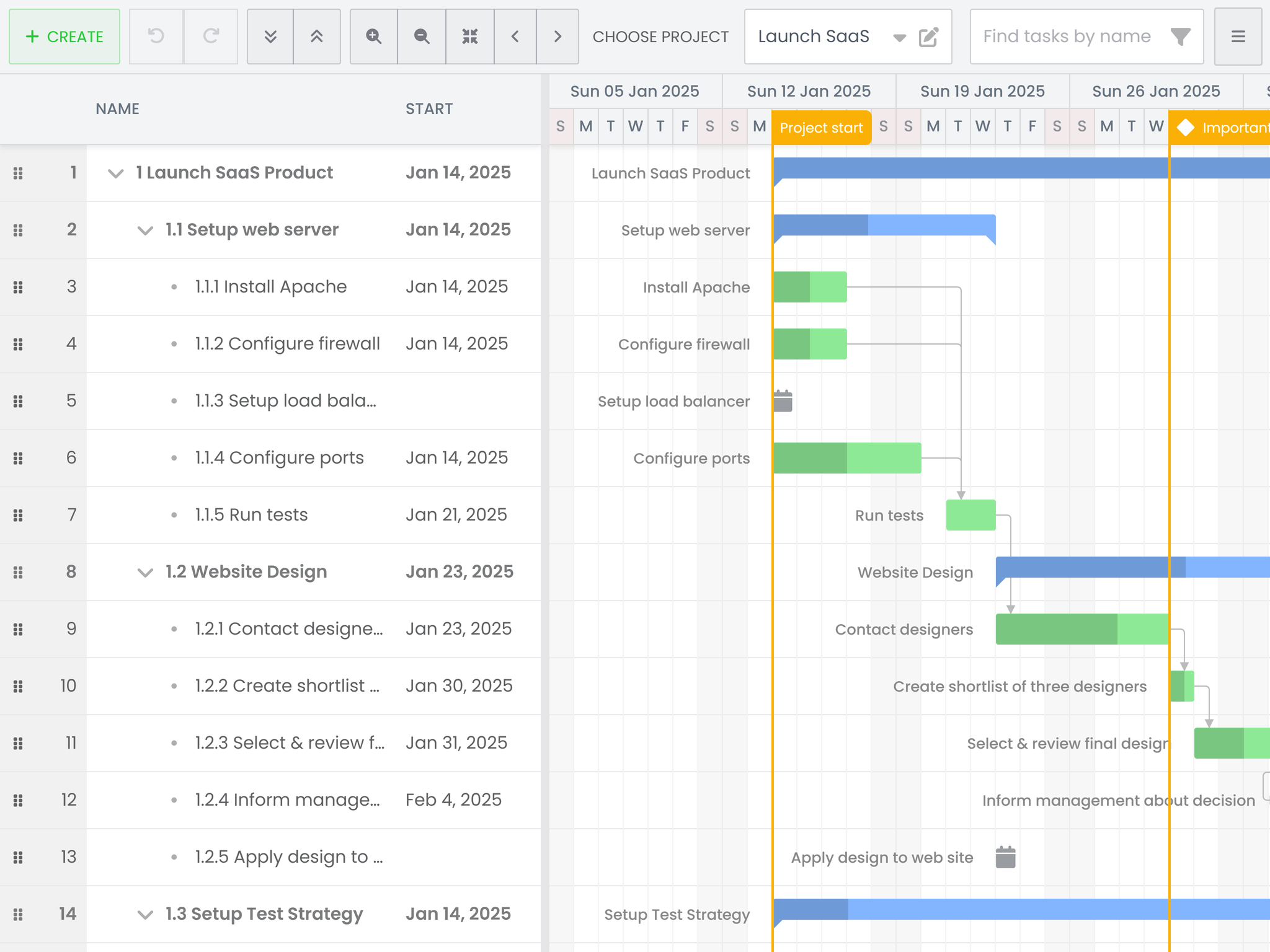Collapse the 1.2 Website Design group
This screenshot has height=952, width=1270.
(145, 573)
